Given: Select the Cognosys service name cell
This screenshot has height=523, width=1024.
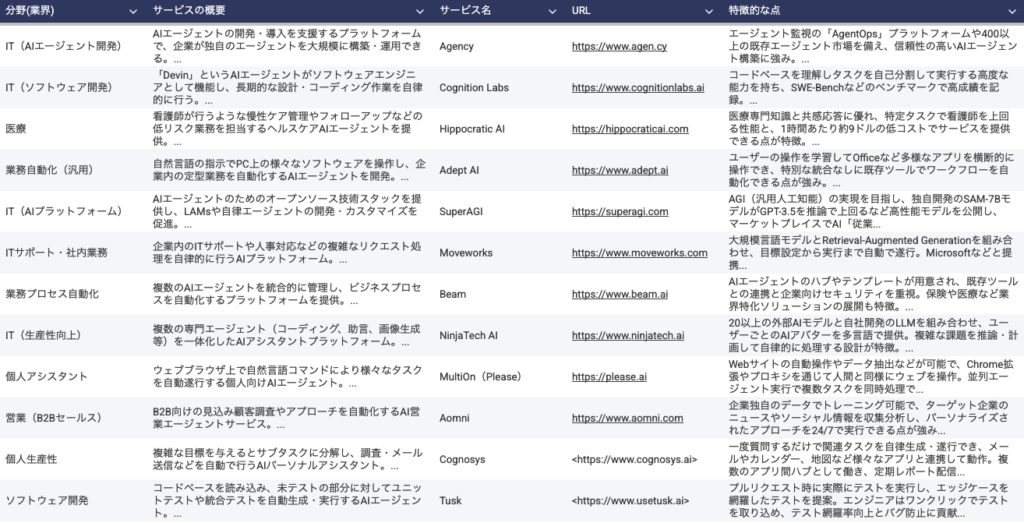Looking at the screenshot, I should pyautogui.click(x=464, y=459).
